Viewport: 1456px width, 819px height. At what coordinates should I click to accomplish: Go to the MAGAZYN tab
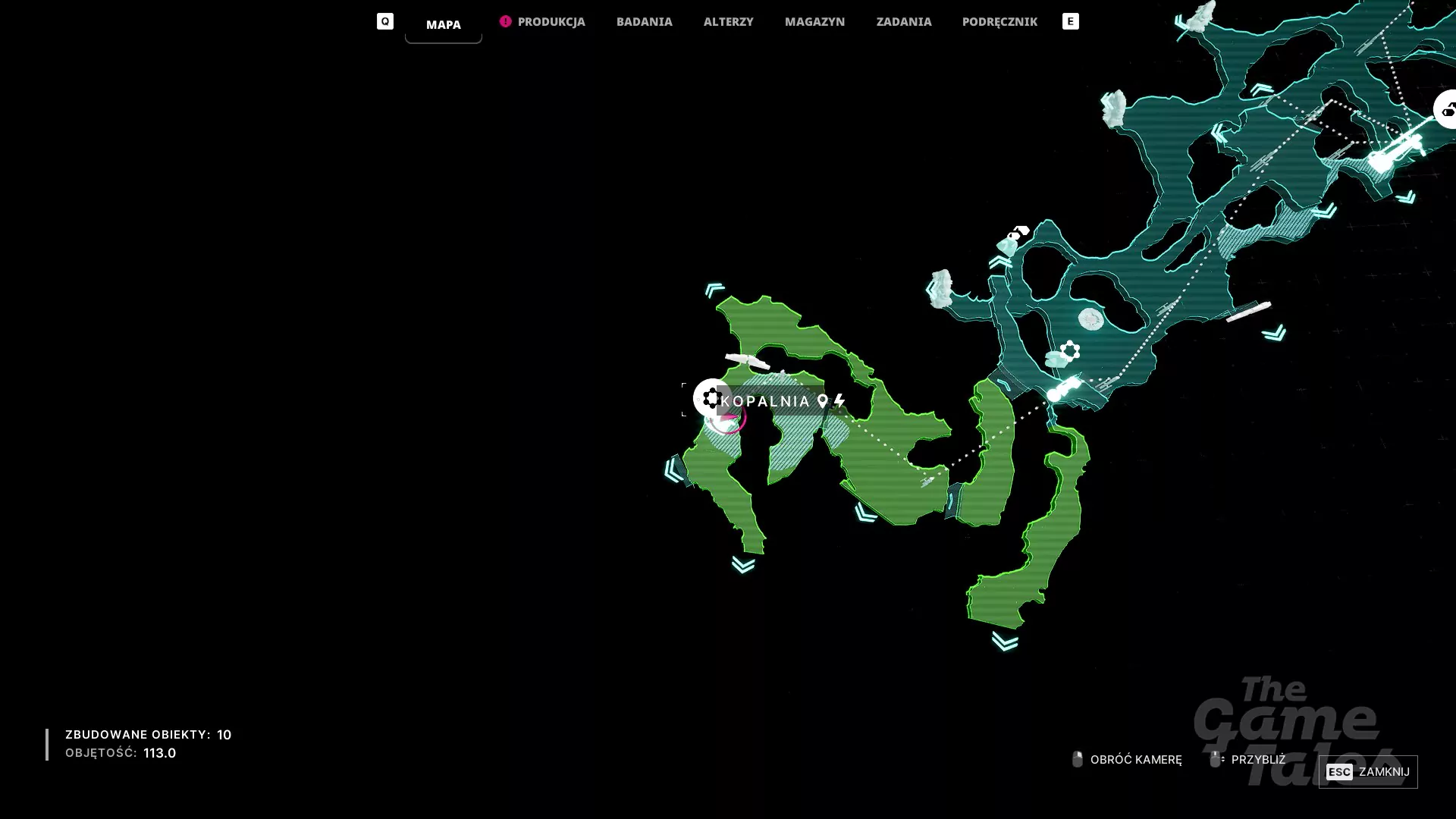[814, 21]
